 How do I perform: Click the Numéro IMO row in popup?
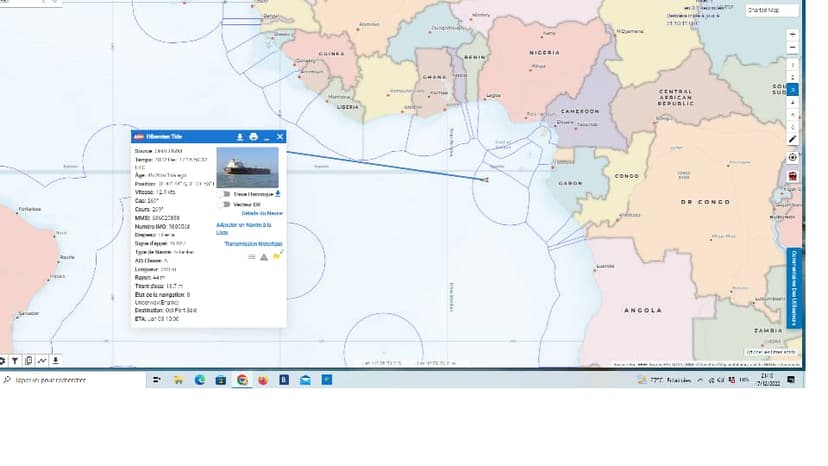tap(163, 226)
